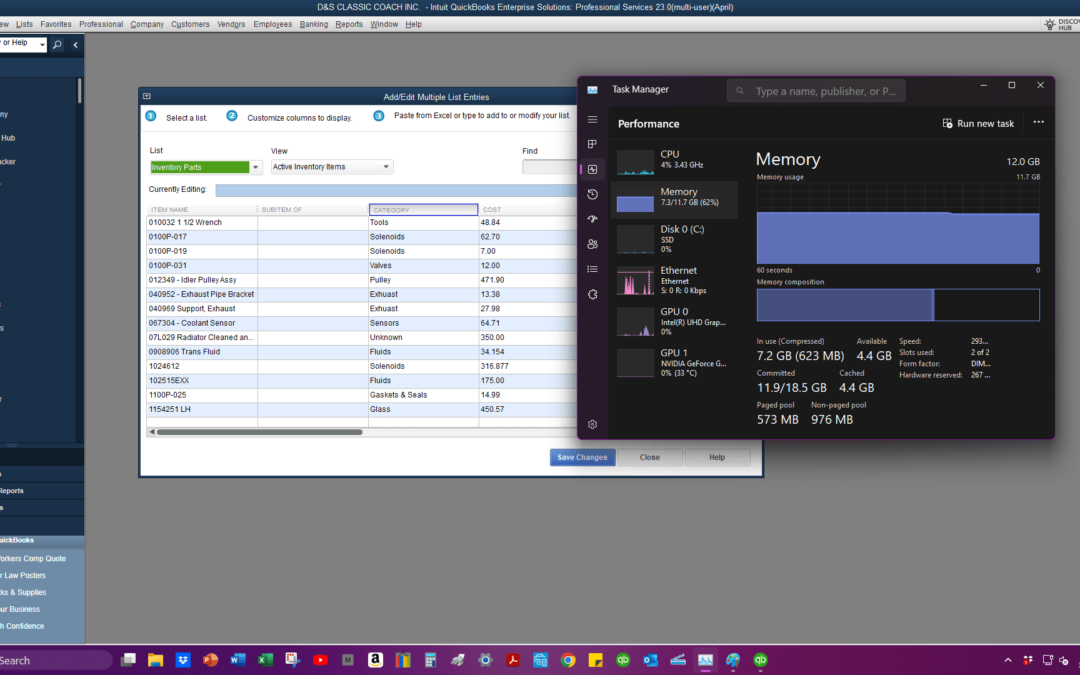Open the Favorites menu

pyautogui.click(x=56, y=24)
